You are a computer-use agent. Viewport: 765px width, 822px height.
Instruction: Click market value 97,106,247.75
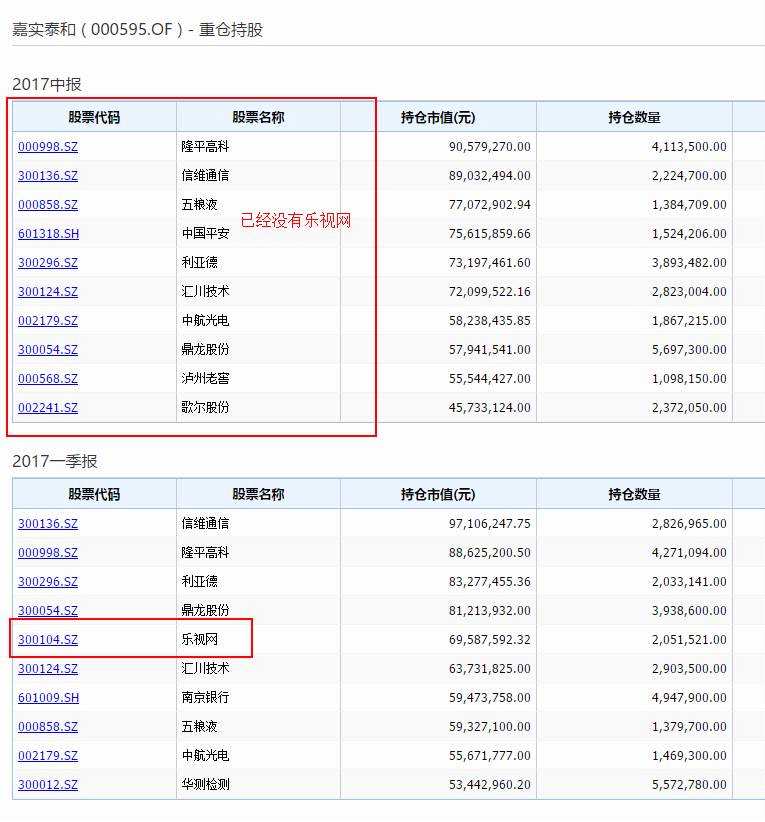(490, 523)
